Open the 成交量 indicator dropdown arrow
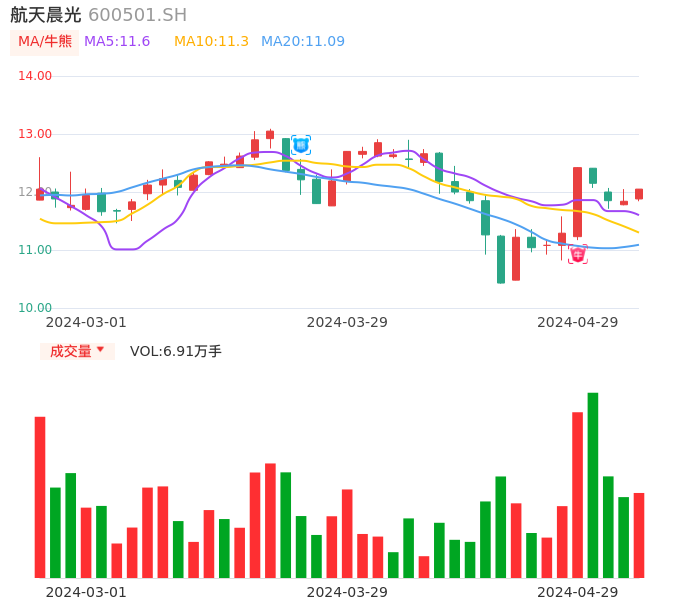Image resolution: width=686 pixels, height=606 pixels. 100,350
